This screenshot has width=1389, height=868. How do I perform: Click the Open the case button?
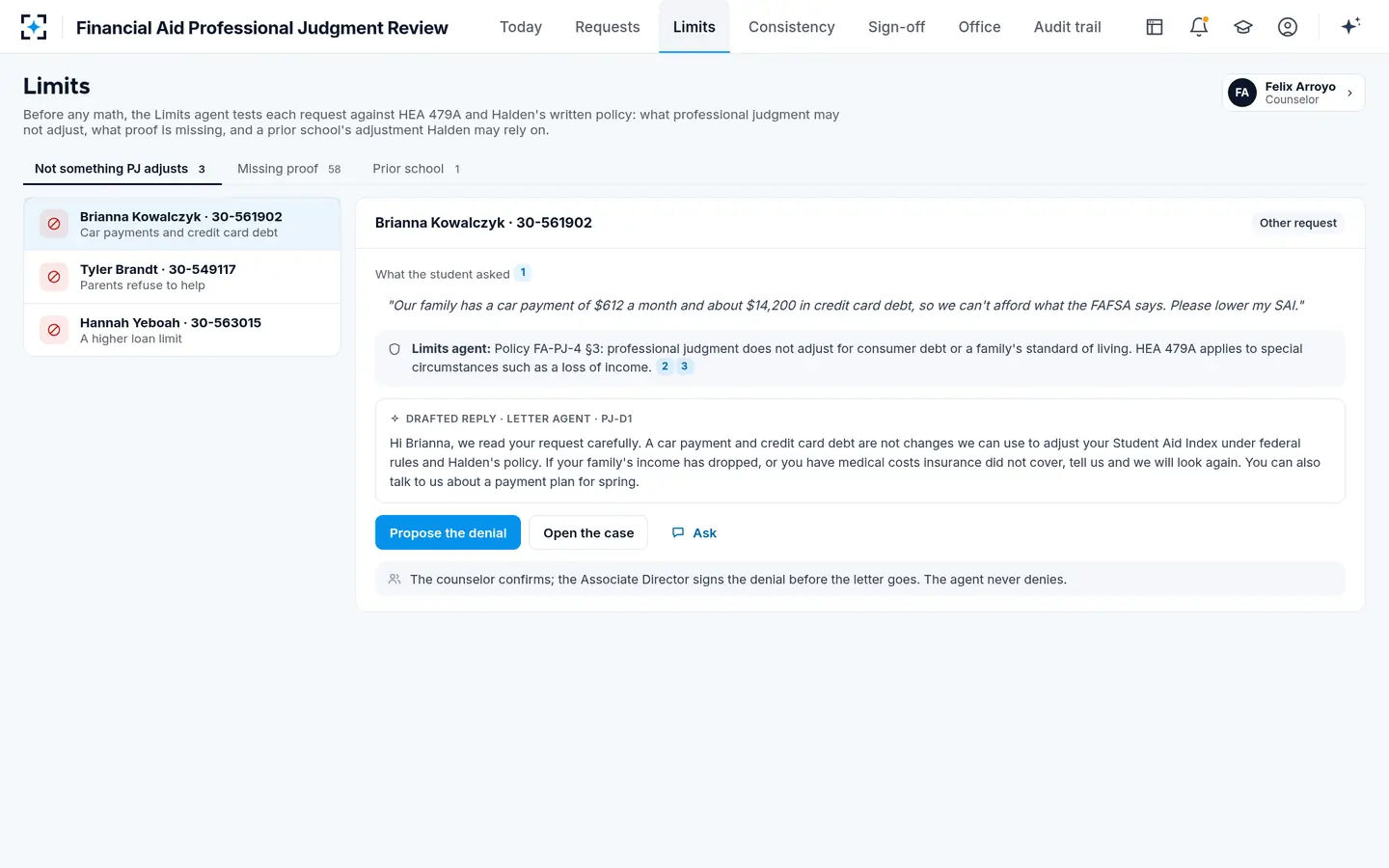coord(588,532)
